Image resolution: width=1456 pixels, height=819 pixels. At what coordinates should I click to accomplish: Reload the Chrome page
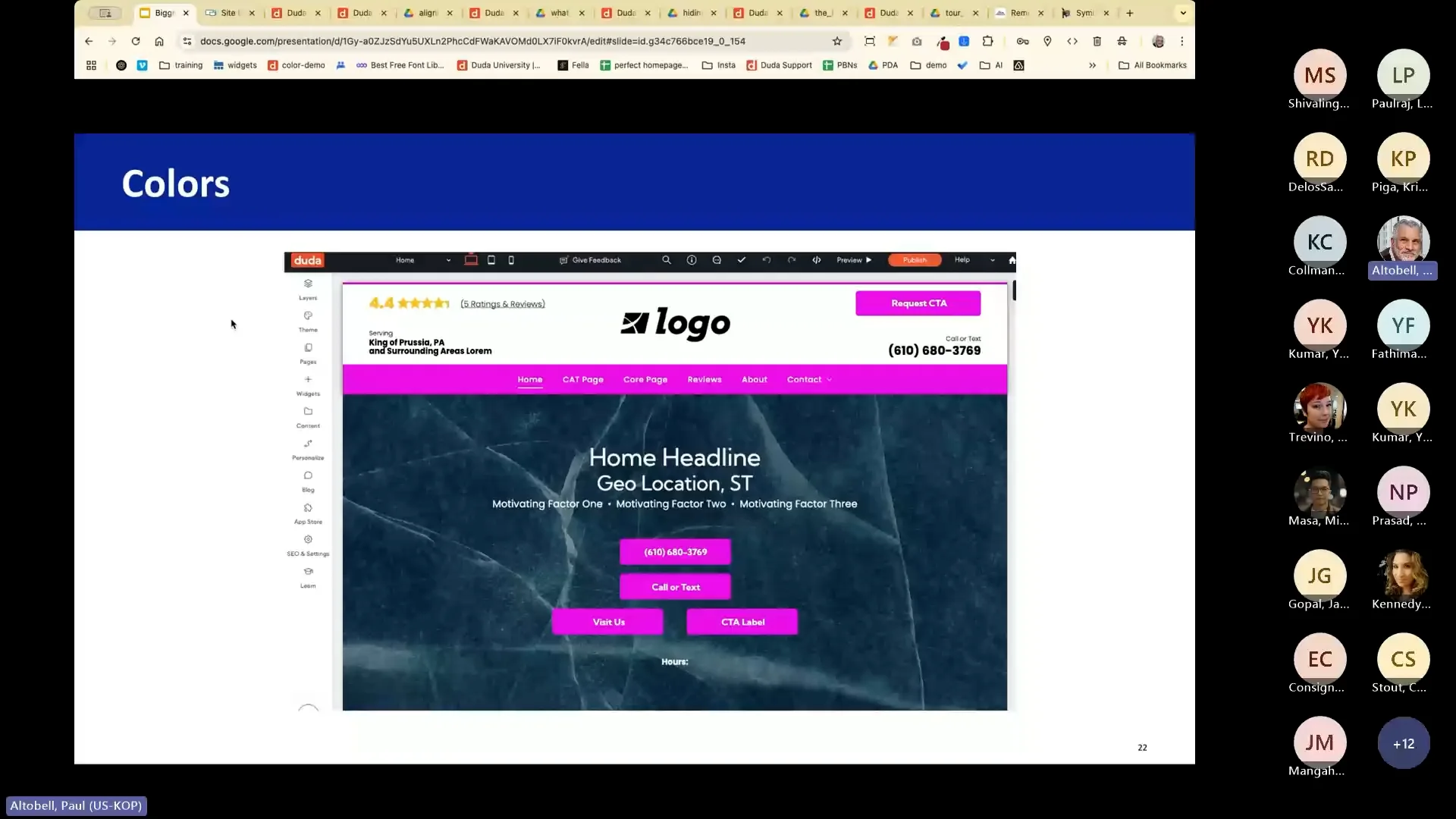(x=136, y=41)
